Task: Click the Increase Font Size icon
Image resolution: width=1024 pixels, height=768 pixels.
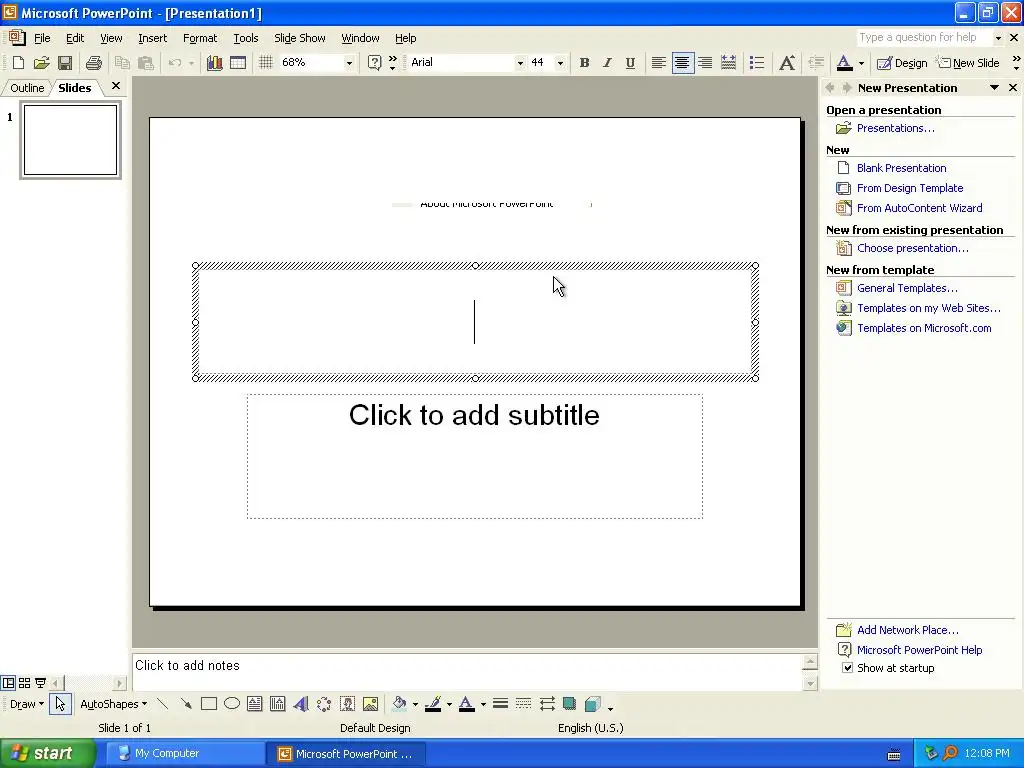Action: (787, 63)
